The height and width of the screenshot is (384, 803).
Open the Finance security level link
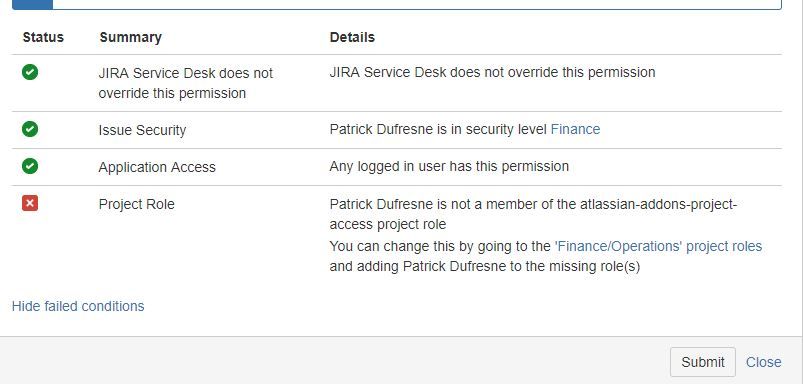tap(575, 130)
